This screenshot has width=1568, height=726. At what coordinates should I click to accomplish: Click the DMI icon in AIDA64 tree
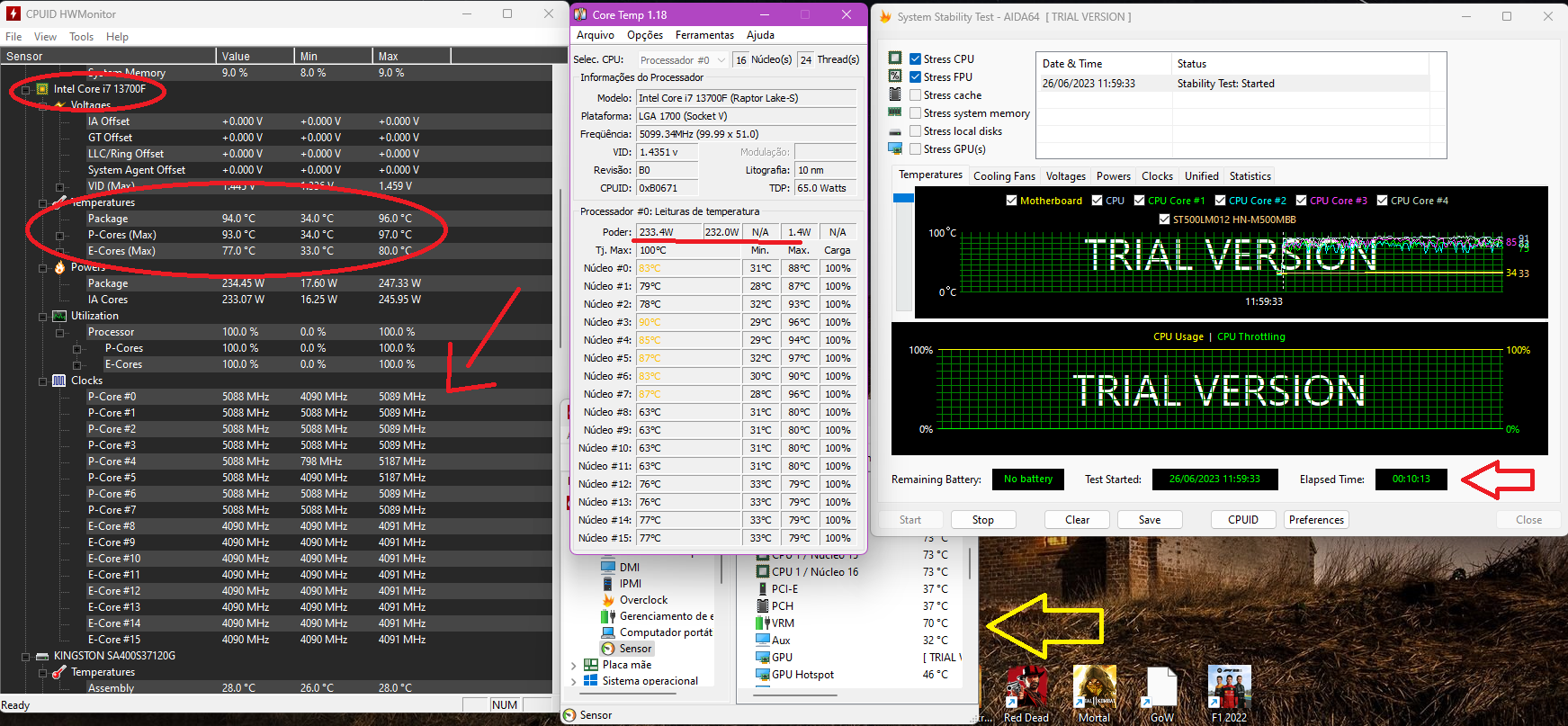tap(608, 568)
